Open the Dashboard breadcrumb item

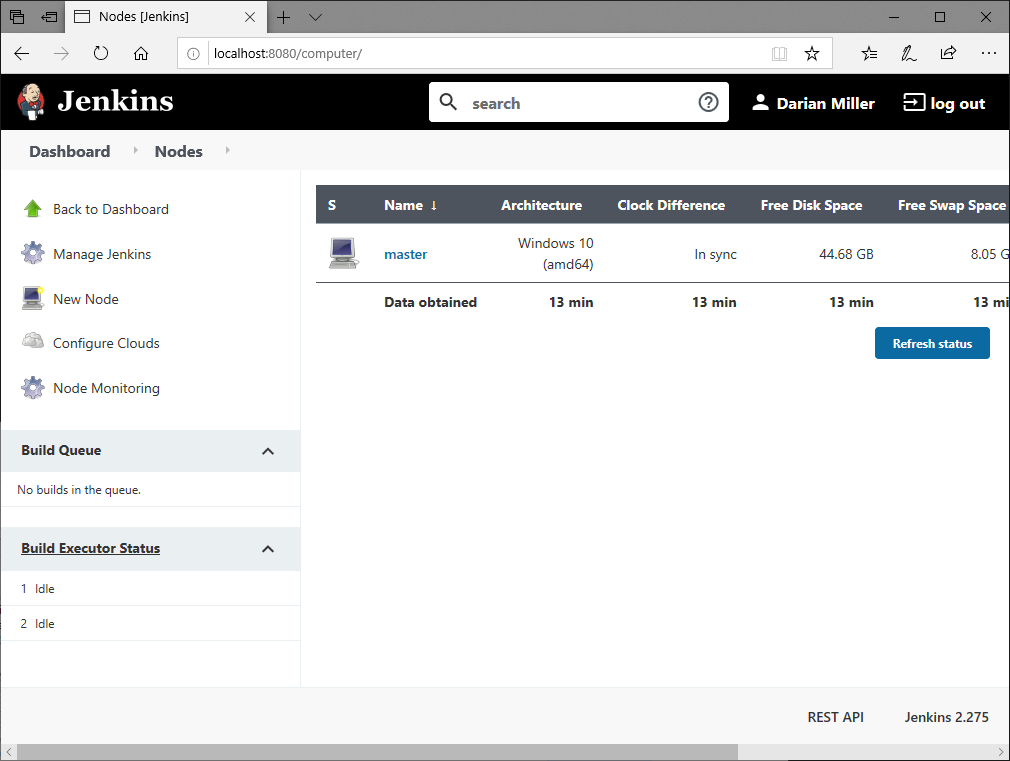[69, 151]
